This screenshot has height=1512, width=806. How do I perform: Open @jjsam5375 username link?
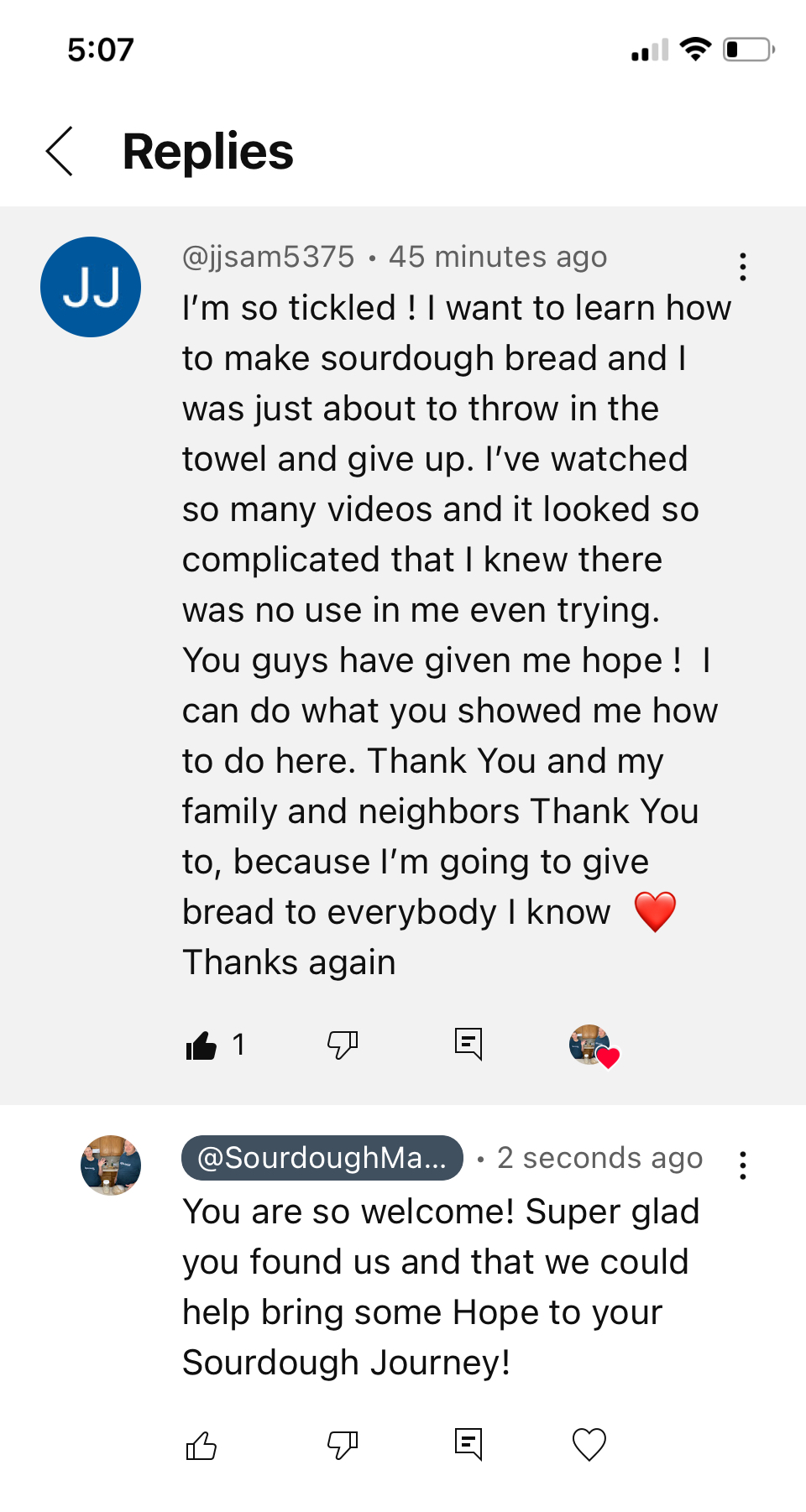click(269, 257)
